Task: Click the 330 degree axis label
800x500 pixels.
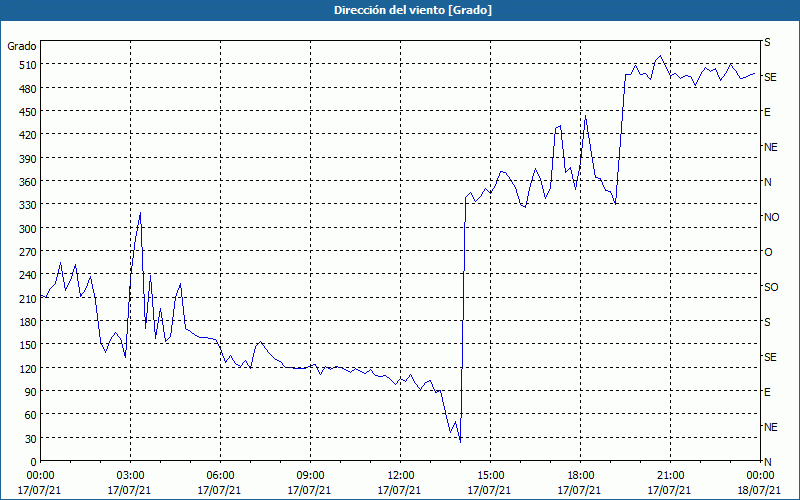Action: 28,205
